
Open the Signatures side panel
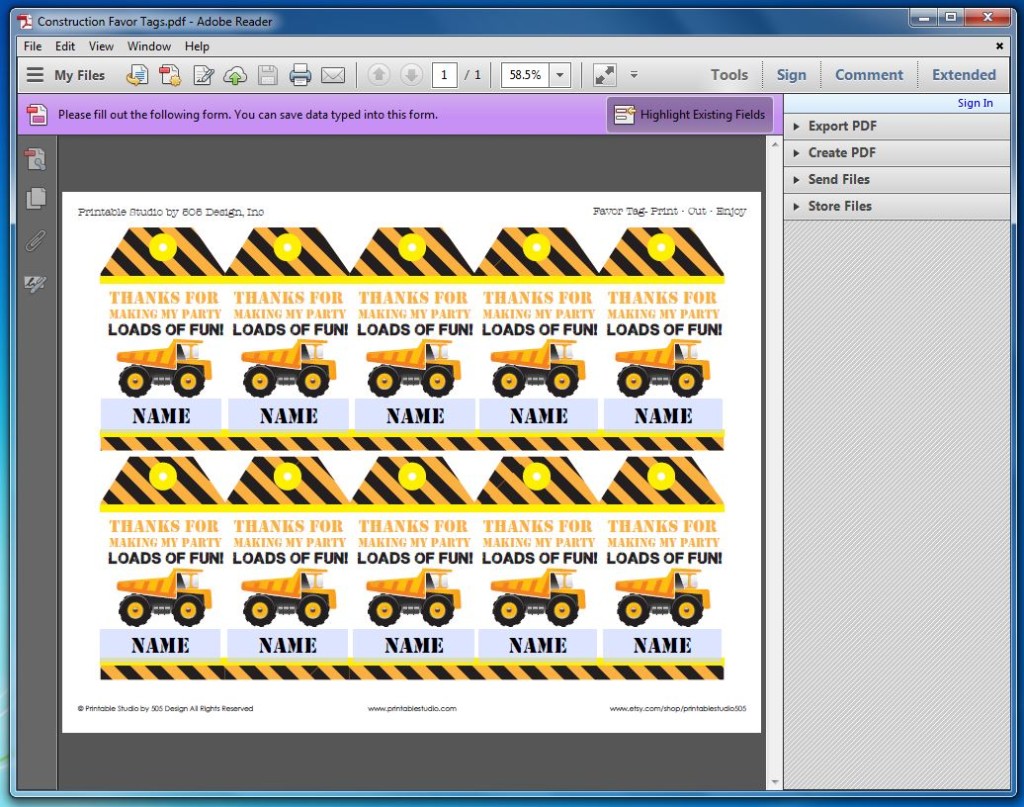point(36,285)
